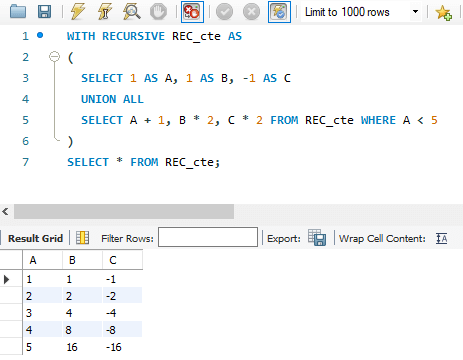Stop query execution with the hand icon

(x=158, y=12)
